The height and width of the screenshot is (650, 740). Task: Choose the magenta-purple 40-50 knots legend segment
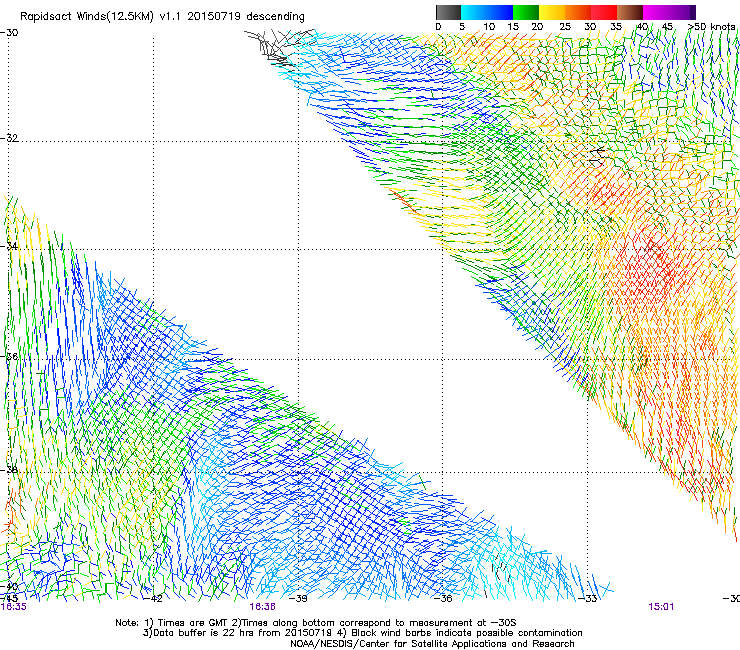(669, 12)
